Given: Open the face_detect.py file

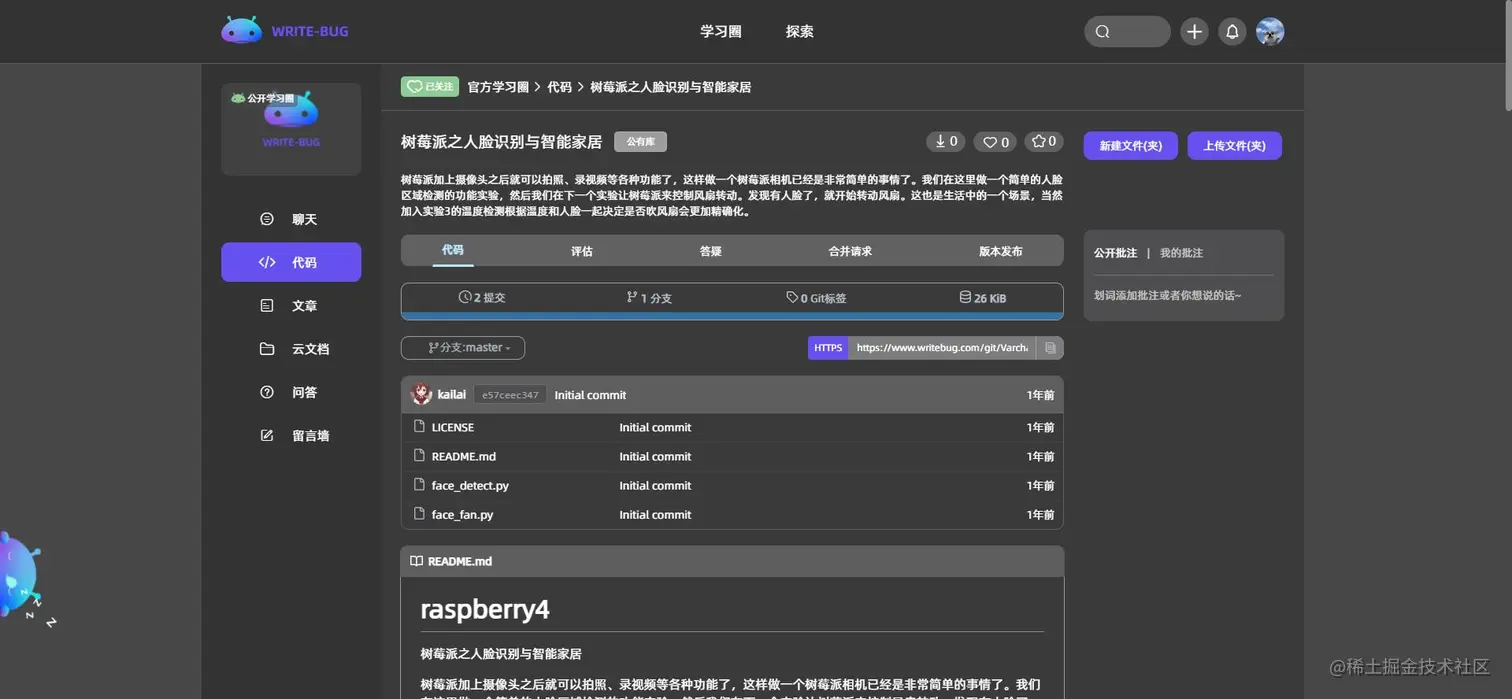Looking at the screenshot, I should (470, 485).
